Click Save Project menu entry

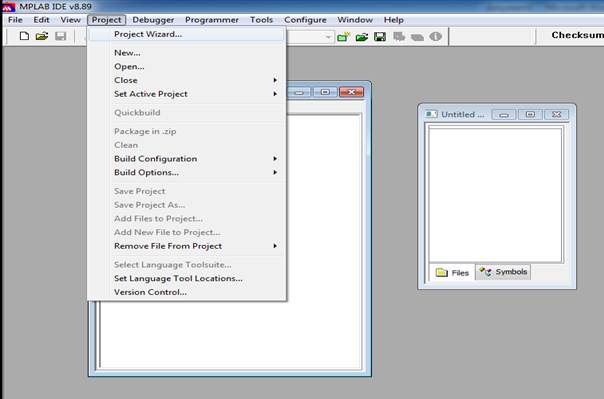pos(187,191)
